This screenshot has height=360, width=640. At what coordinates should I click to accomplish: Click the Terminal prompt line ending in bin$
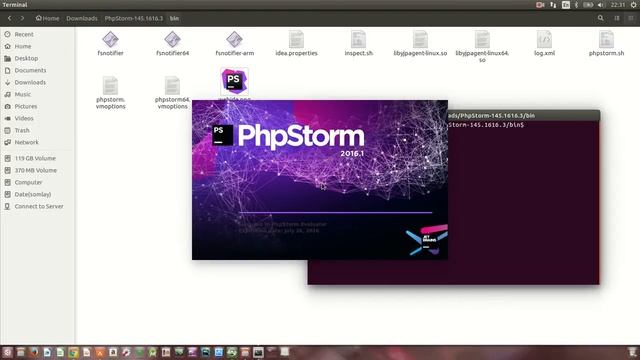point(486,125)
